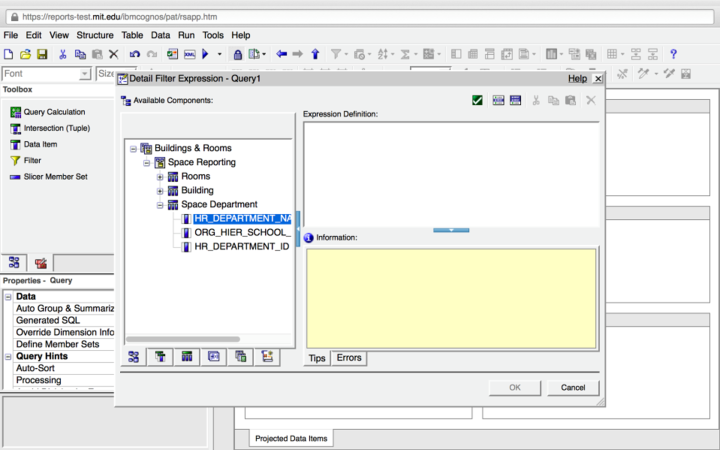Choose Slicer Member Set in the toolbox
720x450 pixels.
coord(55,176)
